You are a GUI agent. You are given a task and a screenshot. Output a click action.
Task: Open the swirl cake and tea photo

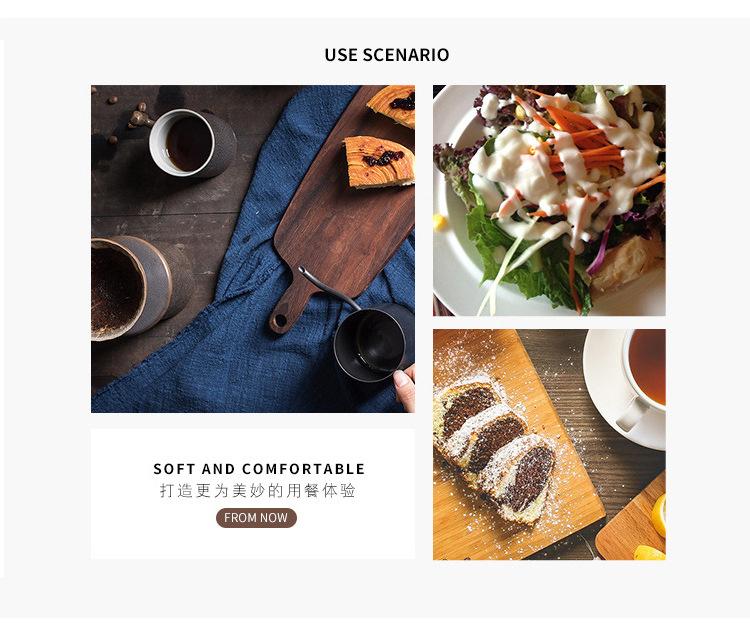coord(549,444)
